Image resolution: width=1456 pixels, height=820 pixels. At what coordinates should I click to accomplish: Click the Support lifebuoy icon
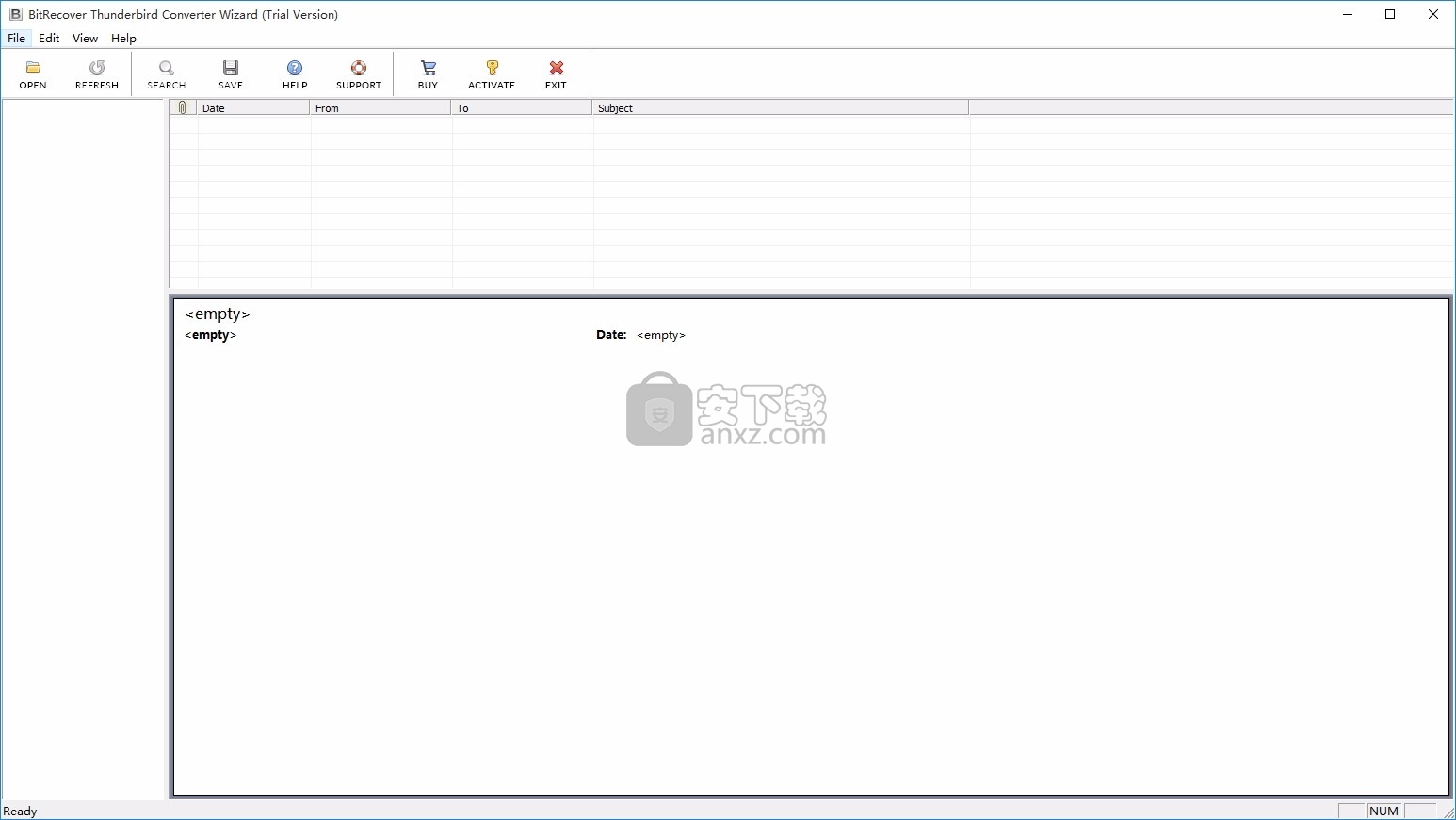point(359,69)
